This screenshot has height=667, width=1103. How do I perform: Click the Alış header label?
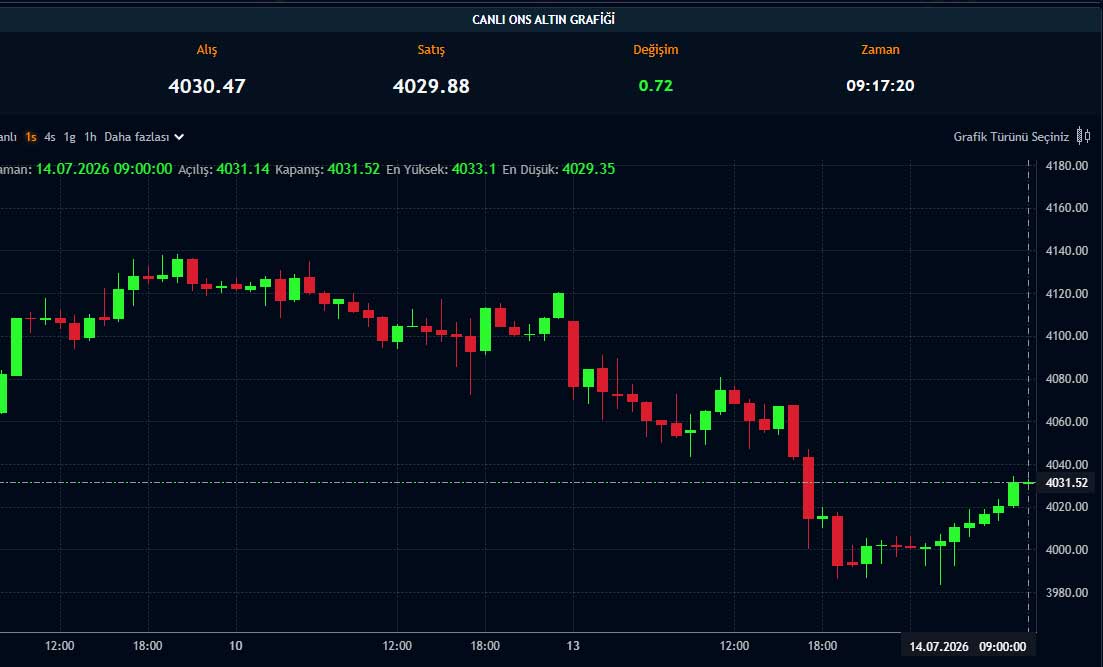[x=207, y=50]
